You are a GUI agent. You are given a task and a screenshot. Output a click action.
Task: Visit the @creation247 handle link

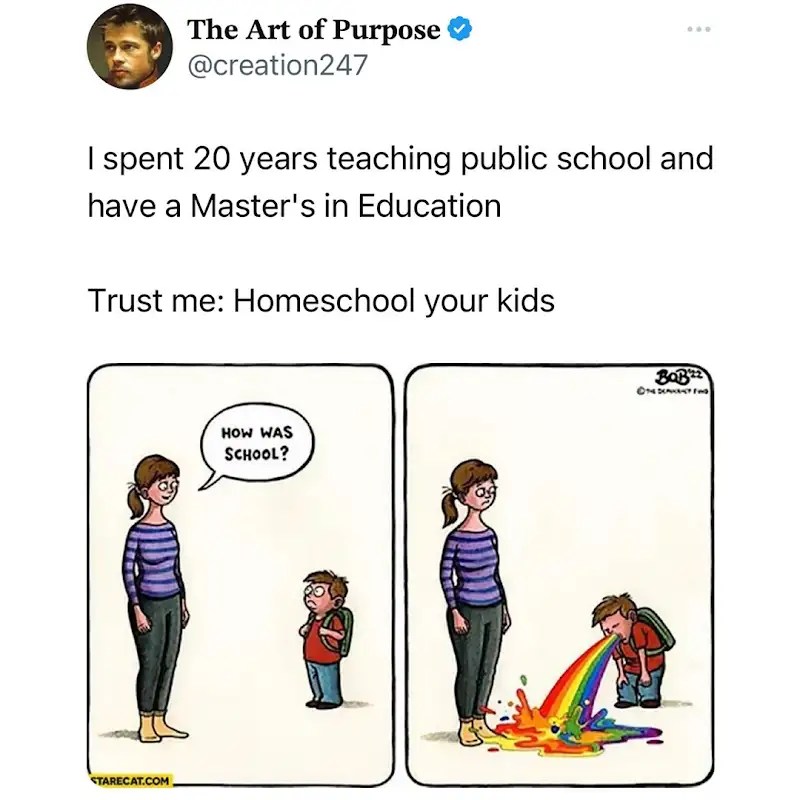click(x=278, y=65)
